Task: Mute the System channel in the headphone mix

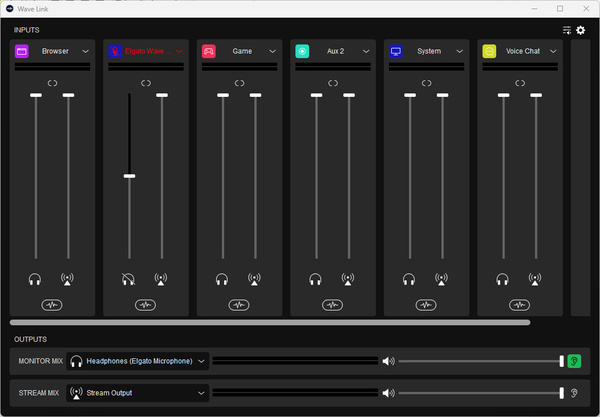Action: click(x=410, y=280)
